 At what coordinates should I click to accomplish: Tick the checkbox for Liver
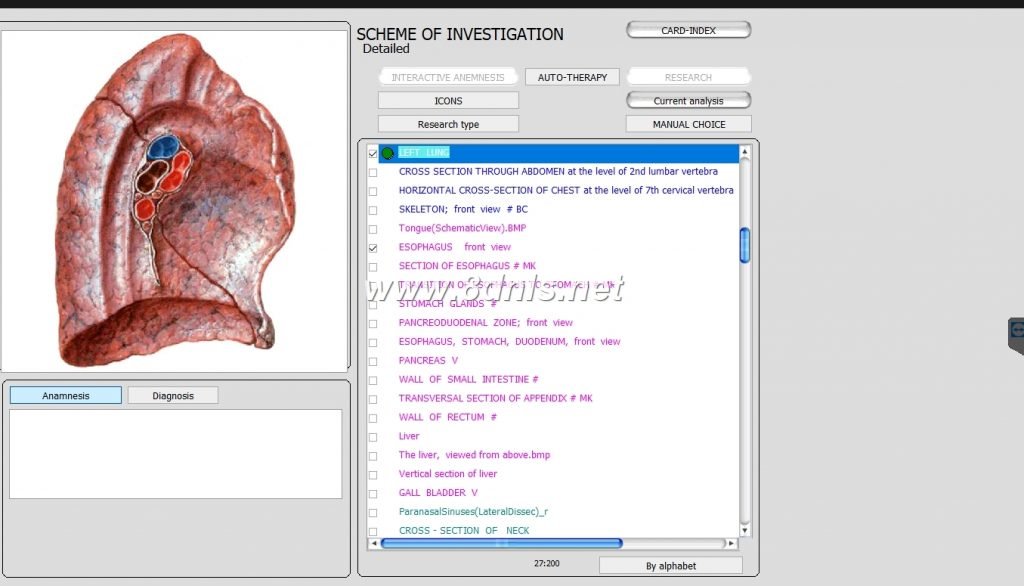[x=373, y=437]
